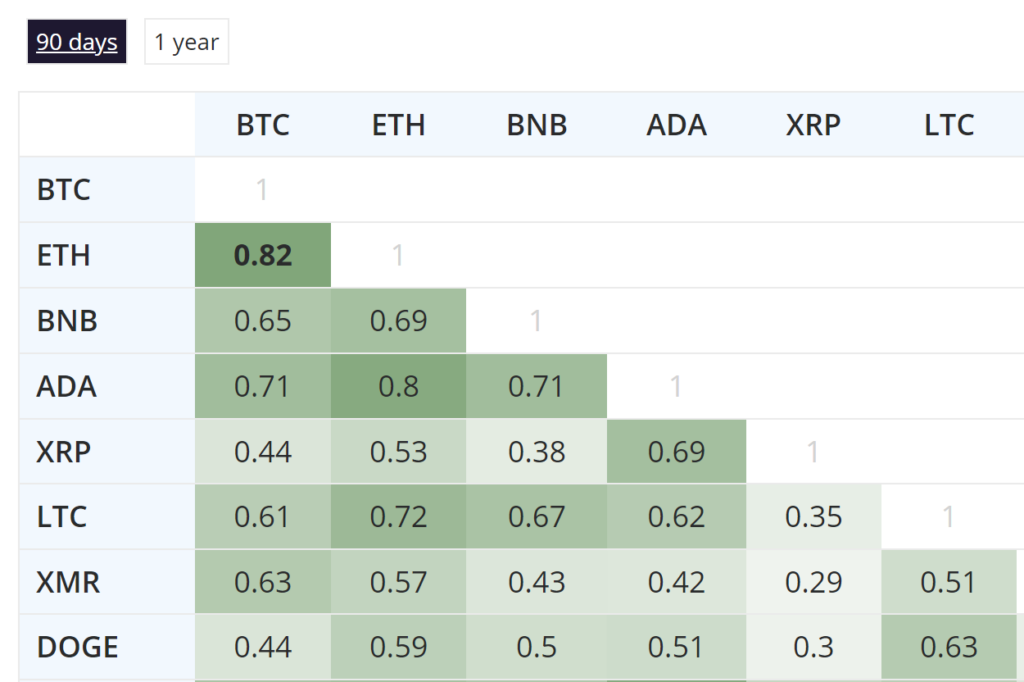Click the 0.51 cell in DOGE row
This screenshot has width=1024, height=682.
click(677, 647)
